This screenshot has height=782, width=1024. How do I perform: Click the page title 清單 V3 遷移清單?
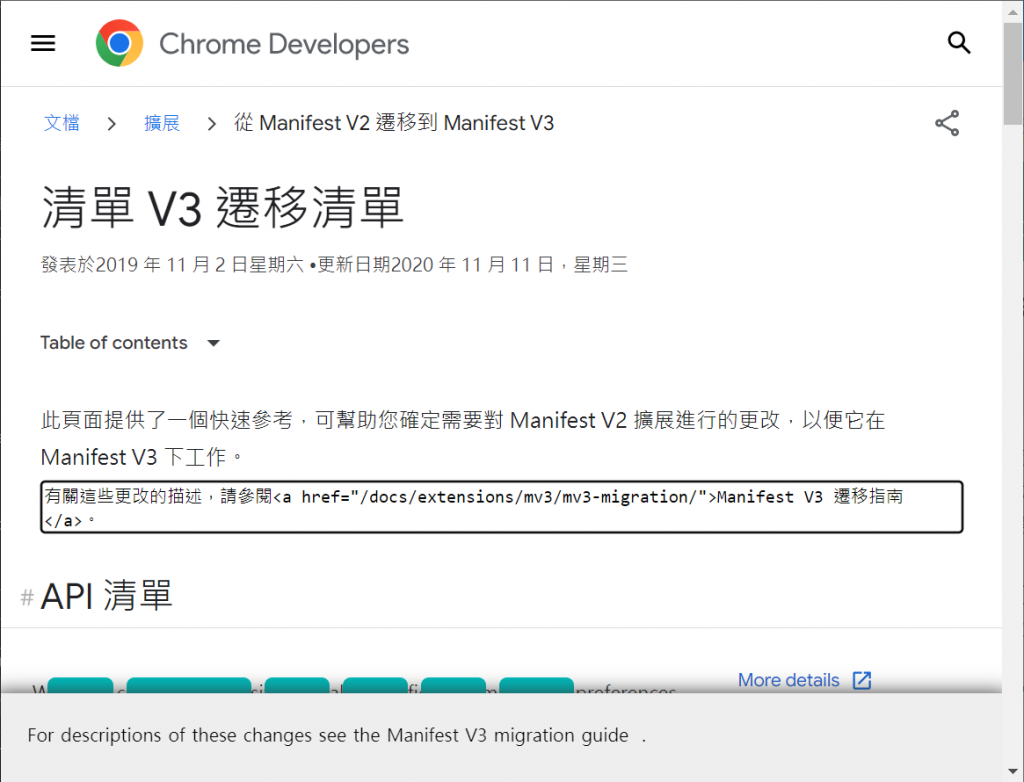pos(222,208)
